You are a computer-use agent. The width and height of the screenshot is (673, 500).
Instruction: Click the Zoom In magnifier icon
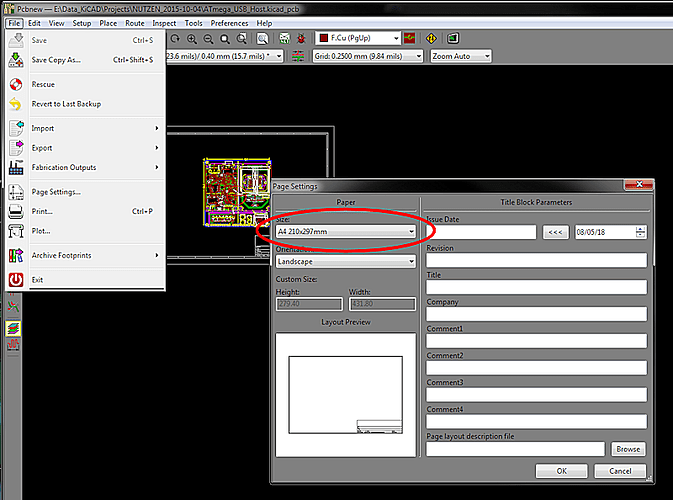(x=191, y=39)
